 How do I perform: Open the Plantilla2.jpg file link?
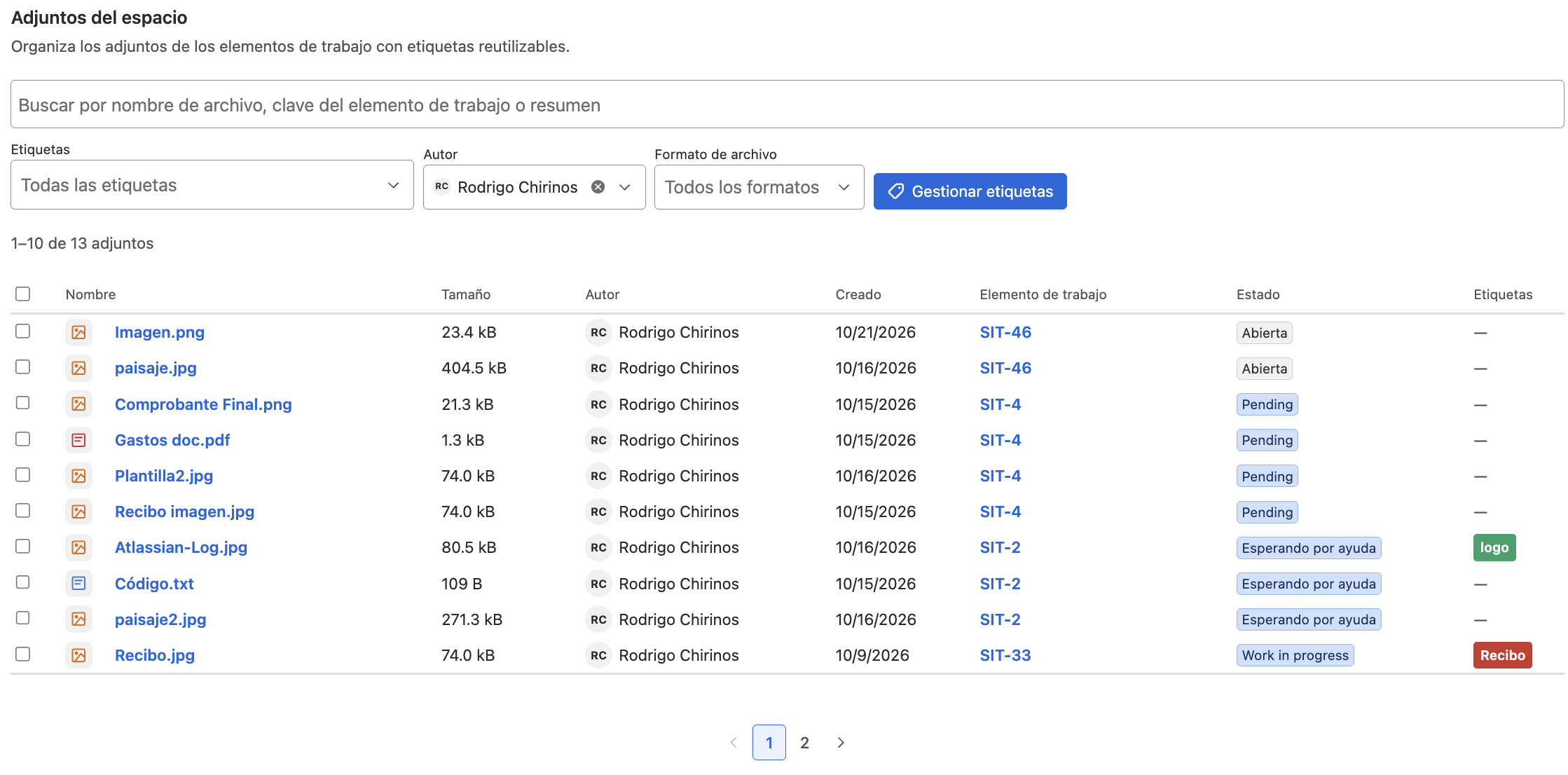click(x=164, y=476)
